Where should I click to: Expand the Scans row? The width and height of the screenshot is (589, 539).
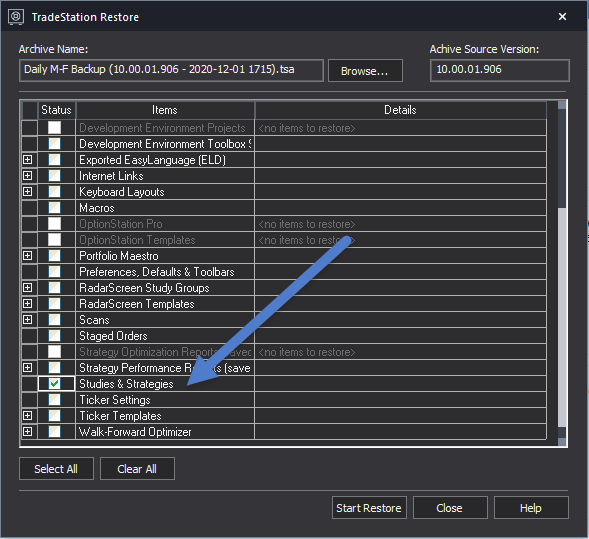[27, 320]
